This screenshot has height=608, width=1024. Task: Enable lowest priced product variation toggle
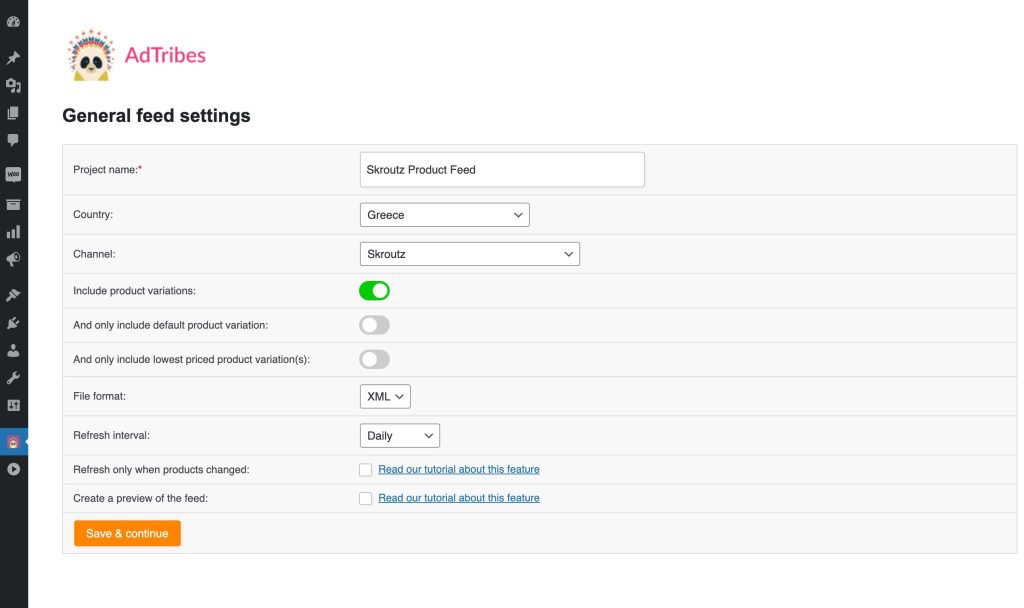[x=374, y=359]
